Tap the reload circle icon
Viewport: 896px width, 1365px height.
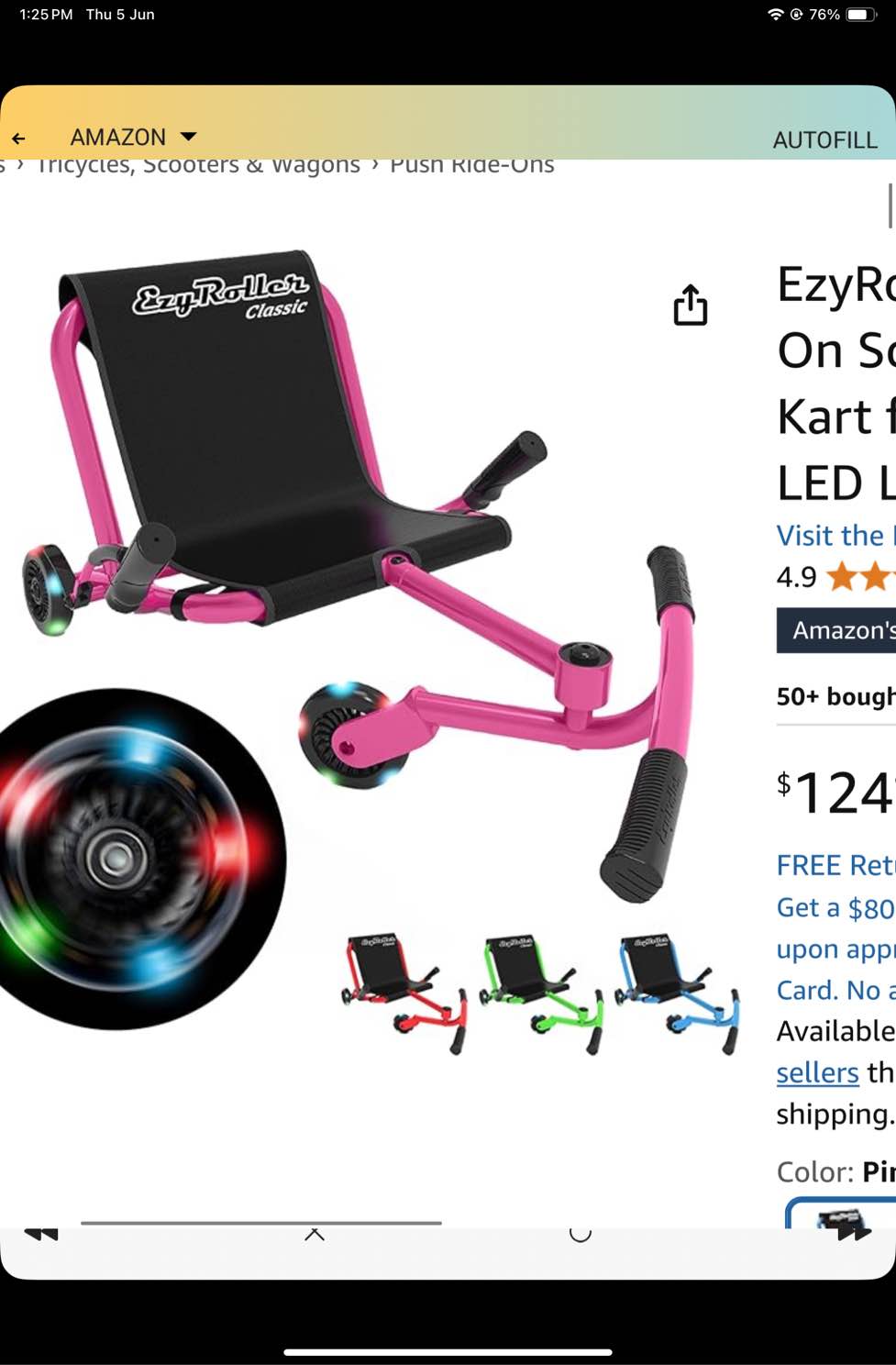tap(581, 1234)
